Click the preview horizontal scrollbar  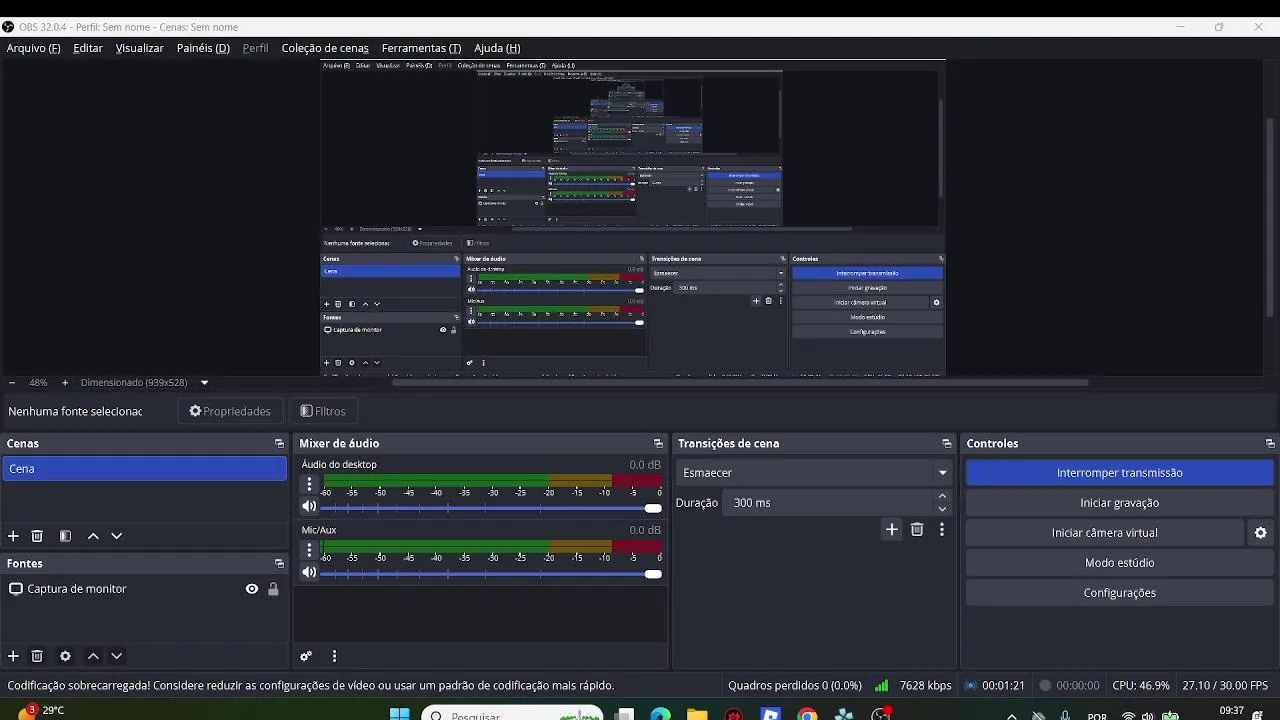(x=740, y=382)
